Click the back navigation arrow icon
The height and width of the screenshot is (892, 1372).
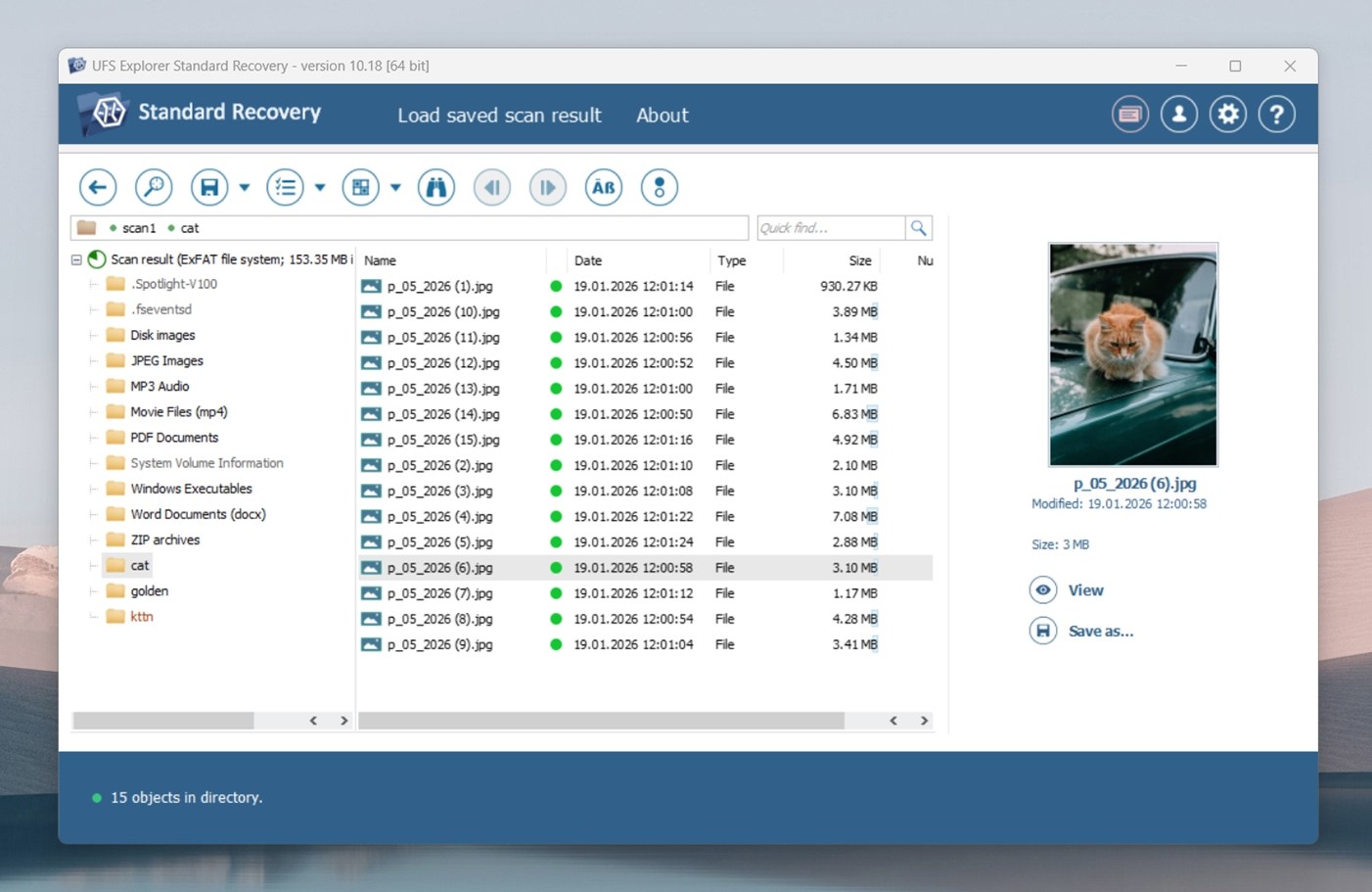click(97, 186)
